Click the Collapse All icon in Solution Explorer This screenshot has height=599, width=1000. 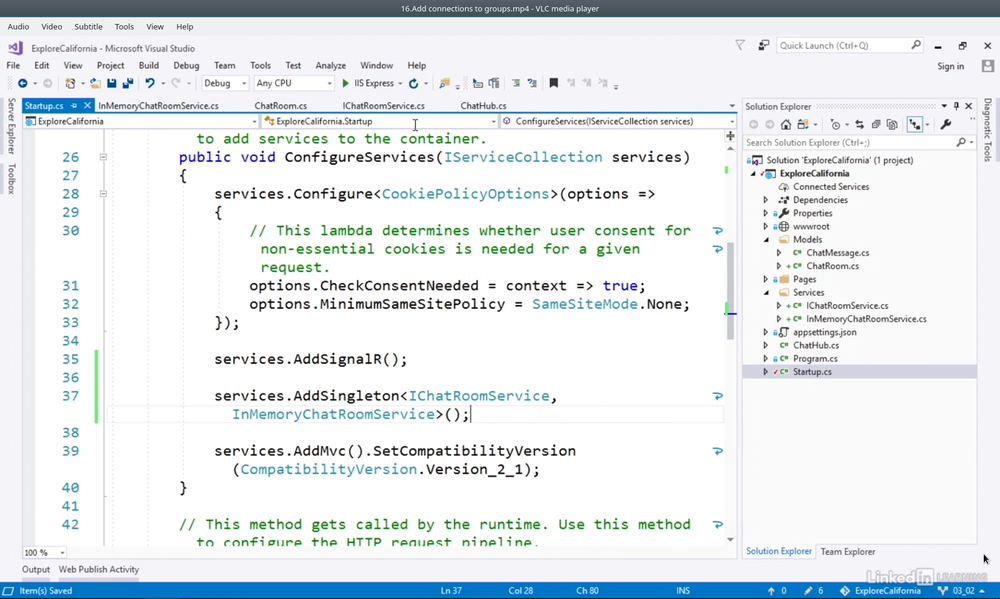pos(876,125)
